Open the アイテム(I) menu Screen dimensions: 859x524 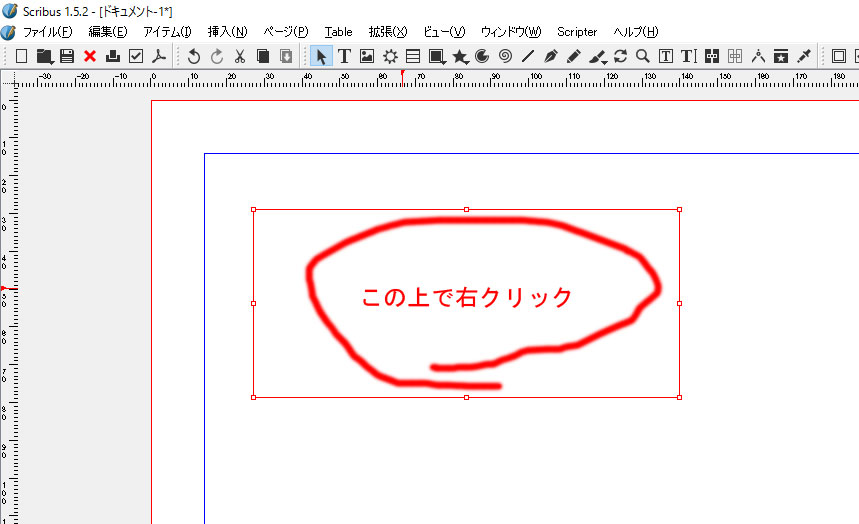coord(167,32)
